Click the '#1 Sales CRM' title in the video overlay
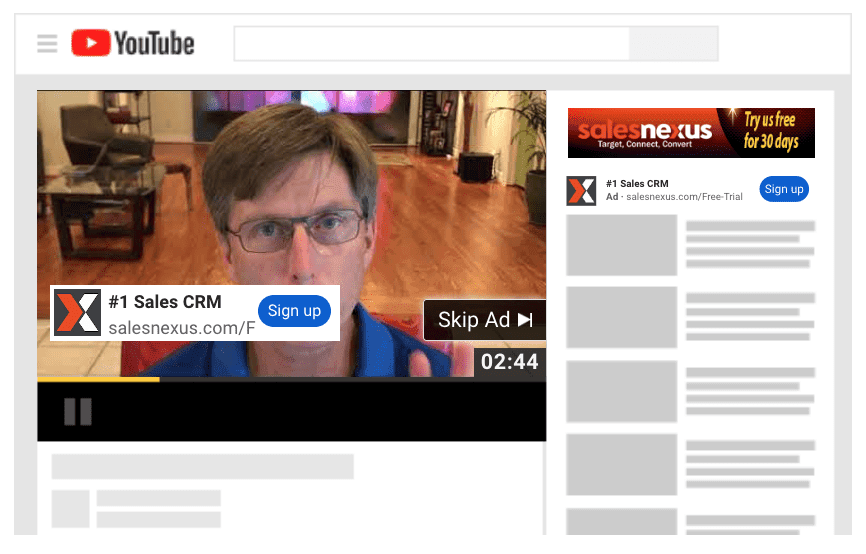Image resolution: width=866 pixels, height=554 pixels. (x=165, y=302)
